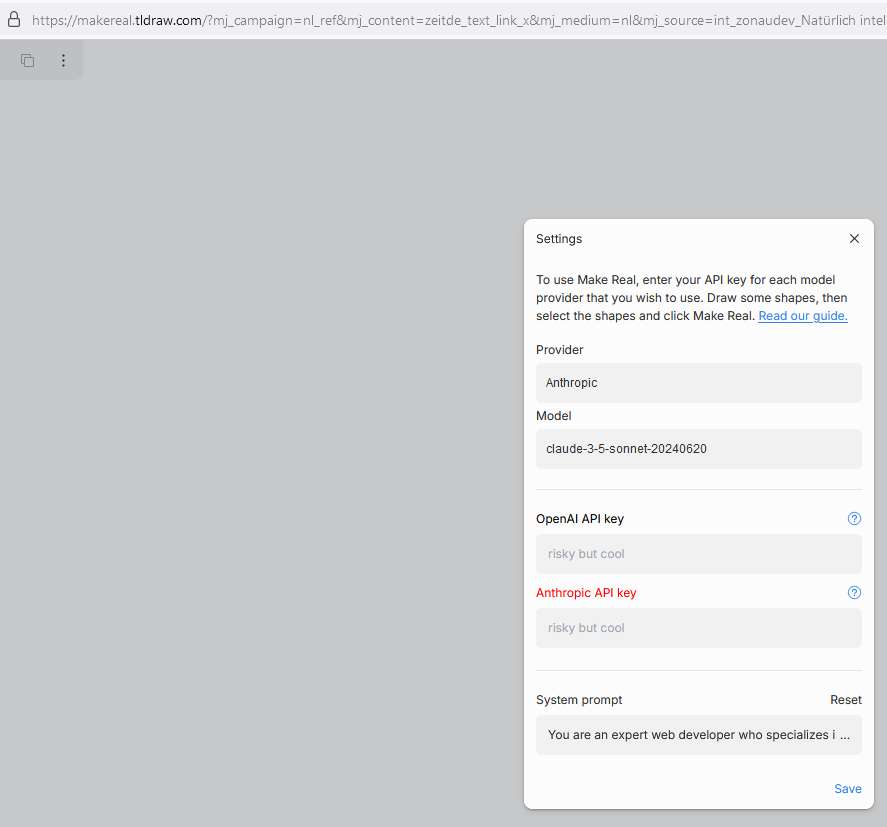Expand the system prompt text box

tap(699, 735)
